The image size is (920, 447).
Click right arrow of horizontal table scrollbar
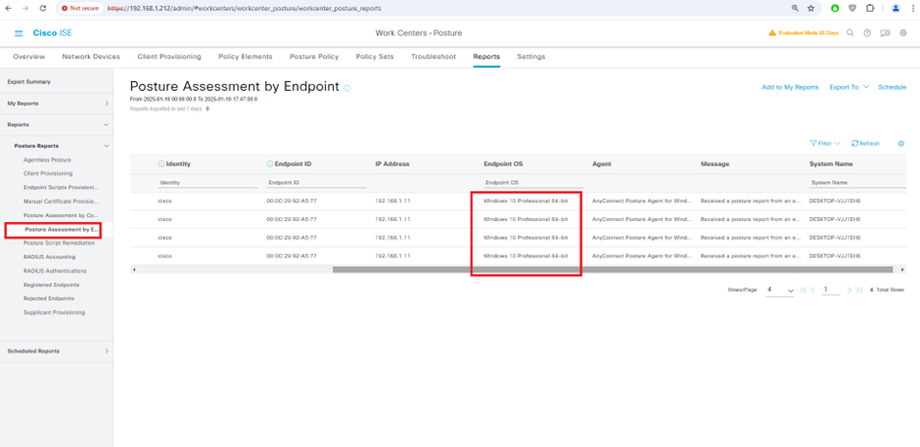[x=902, y=269]
